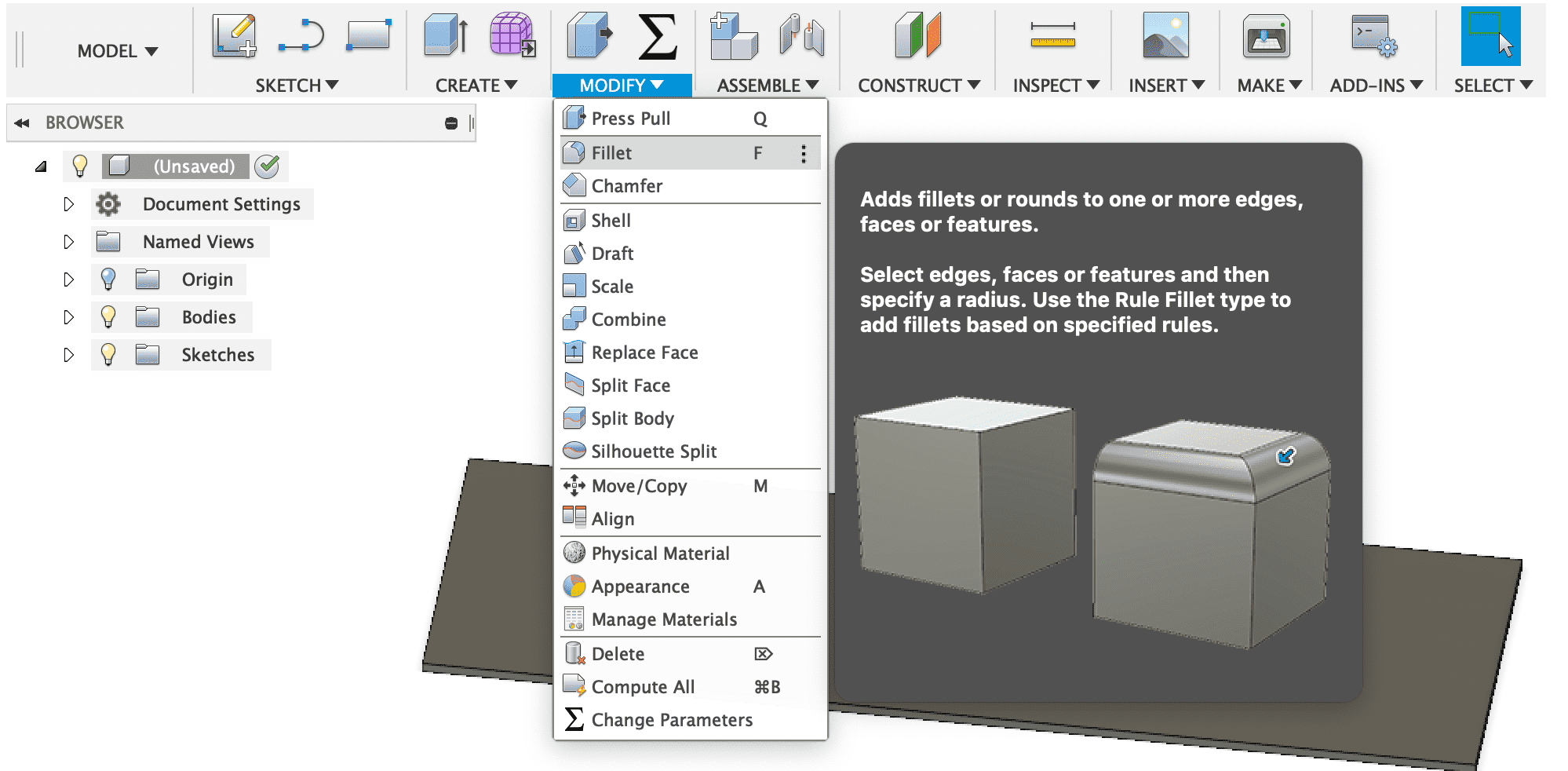Click the Joint tool icon
1568x771 pixels.
click(801, 36)
